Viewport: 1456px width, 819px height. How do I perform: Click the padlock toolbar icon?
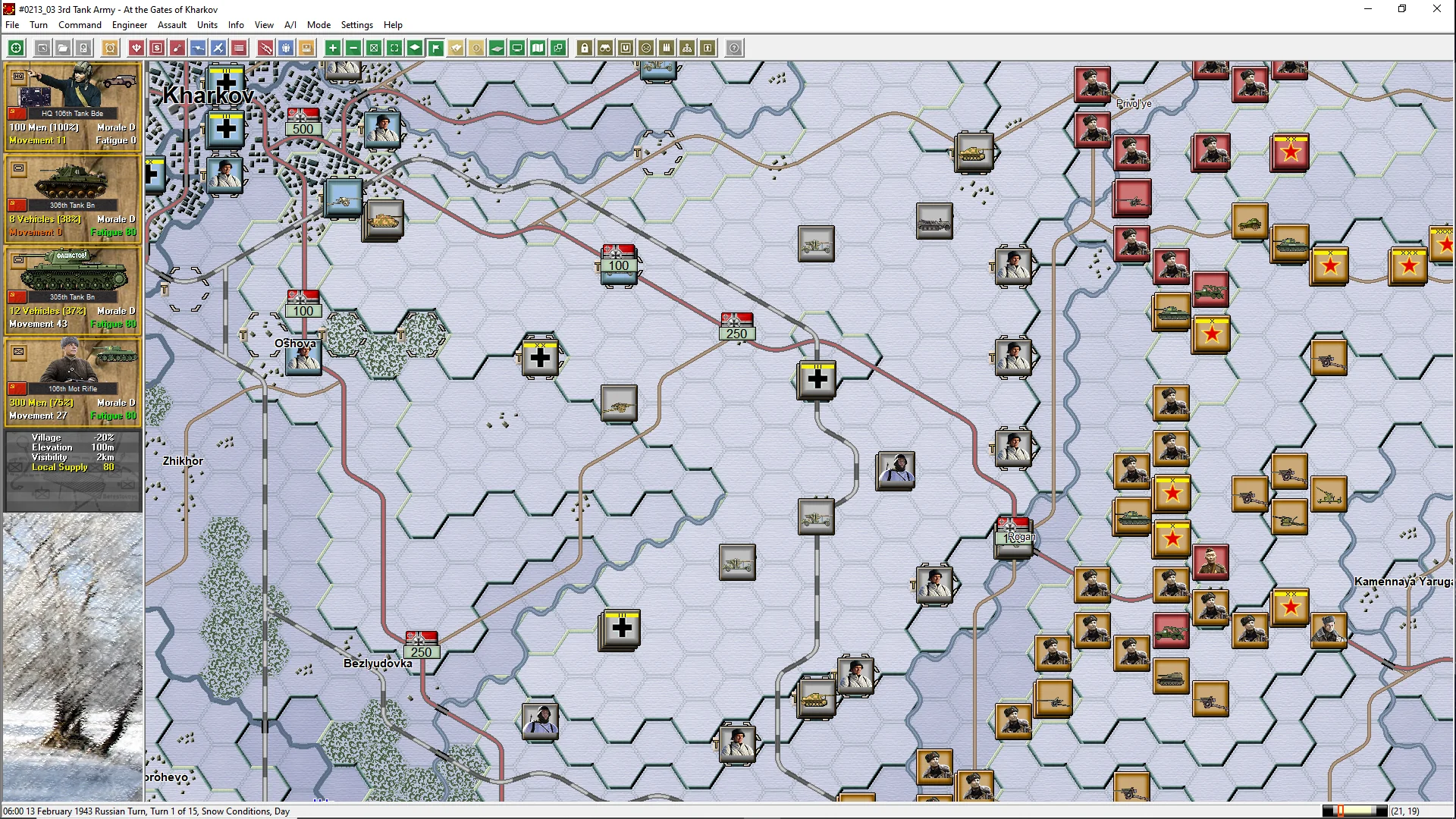(x=585, y=48)
